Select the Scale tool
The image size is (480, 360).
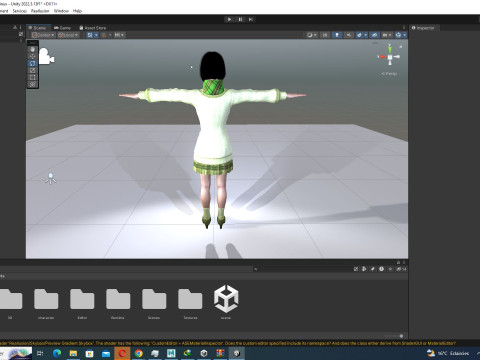point(33,70)
